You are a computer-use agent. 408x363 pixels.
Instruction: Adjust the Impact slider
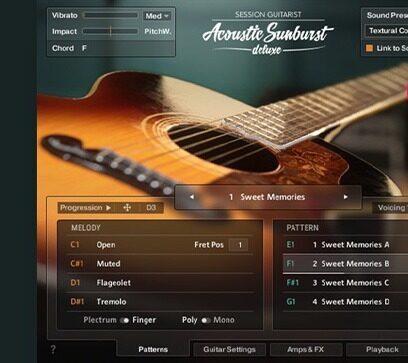click(110, 31)
